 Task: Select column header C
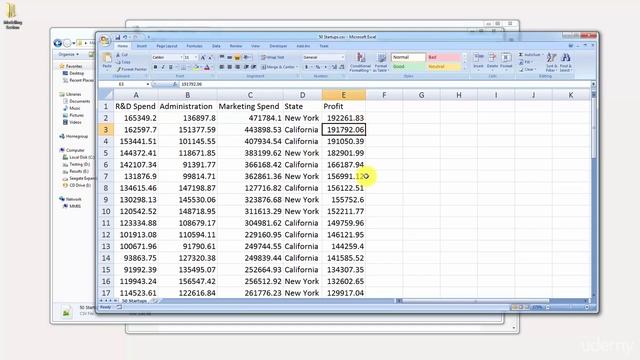click(250, 95)
